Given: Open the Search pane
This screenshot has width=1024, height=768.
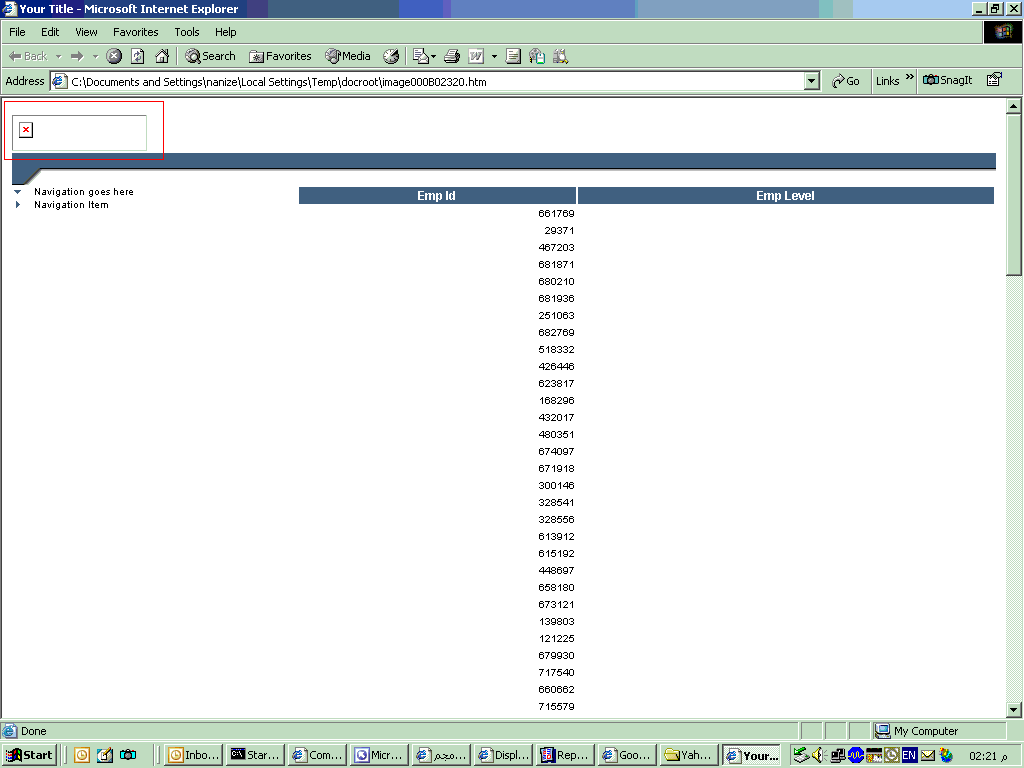Looking at the screenshot, I should (210, 56).
